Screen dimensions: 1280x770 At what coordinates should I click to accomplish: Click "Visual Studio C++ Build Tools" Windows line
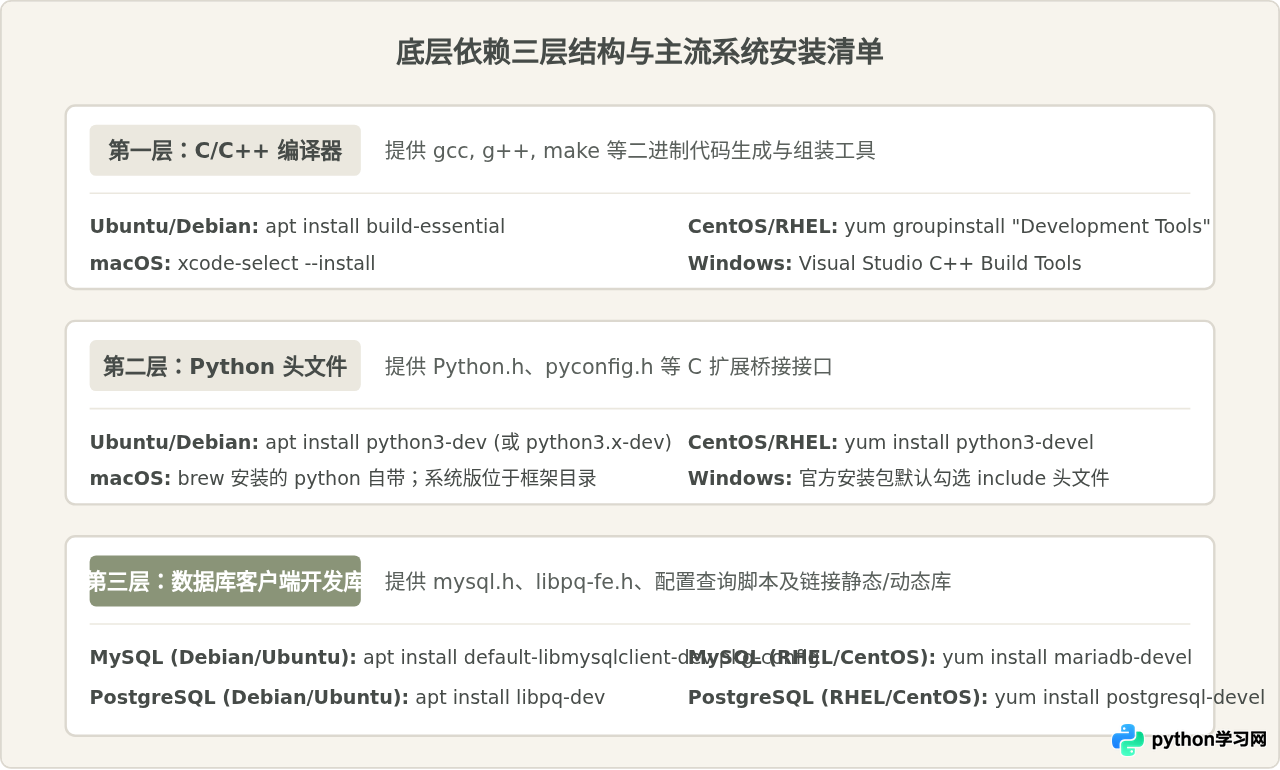(x=884, y=263)
